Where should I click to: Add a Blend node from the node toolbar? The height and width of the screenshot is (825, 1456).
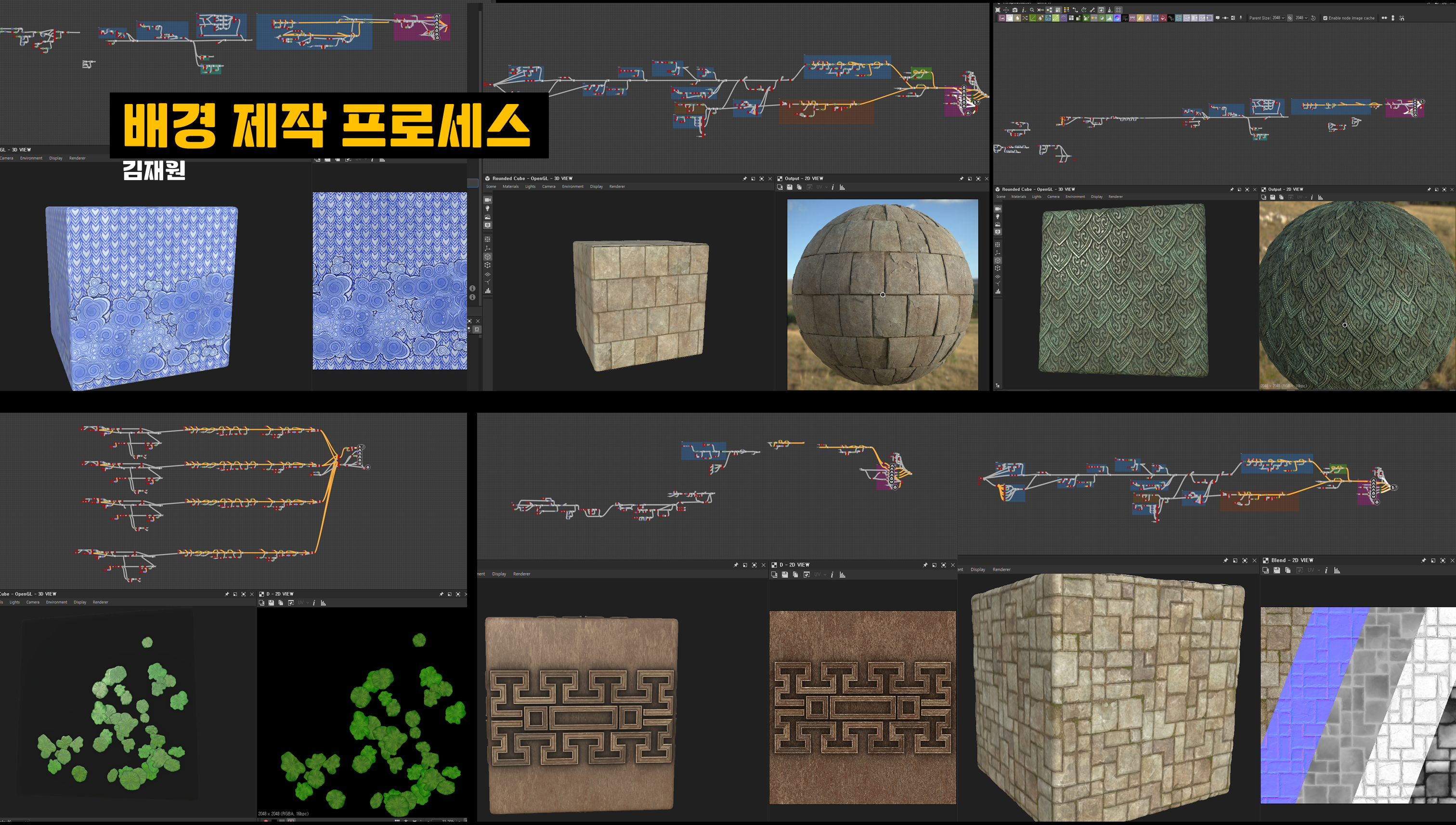click(x=1010, y=18)
